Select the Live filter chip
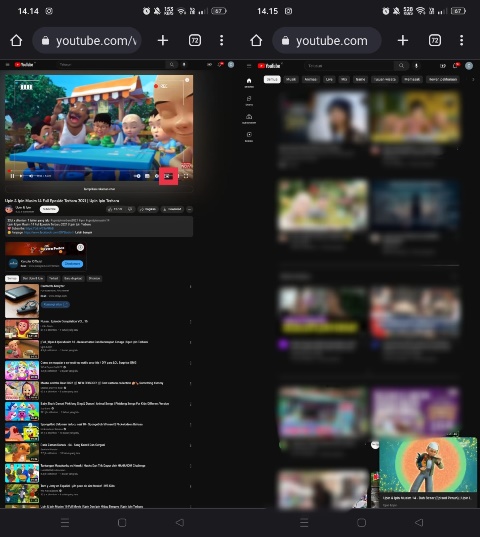 pos(329,79)
